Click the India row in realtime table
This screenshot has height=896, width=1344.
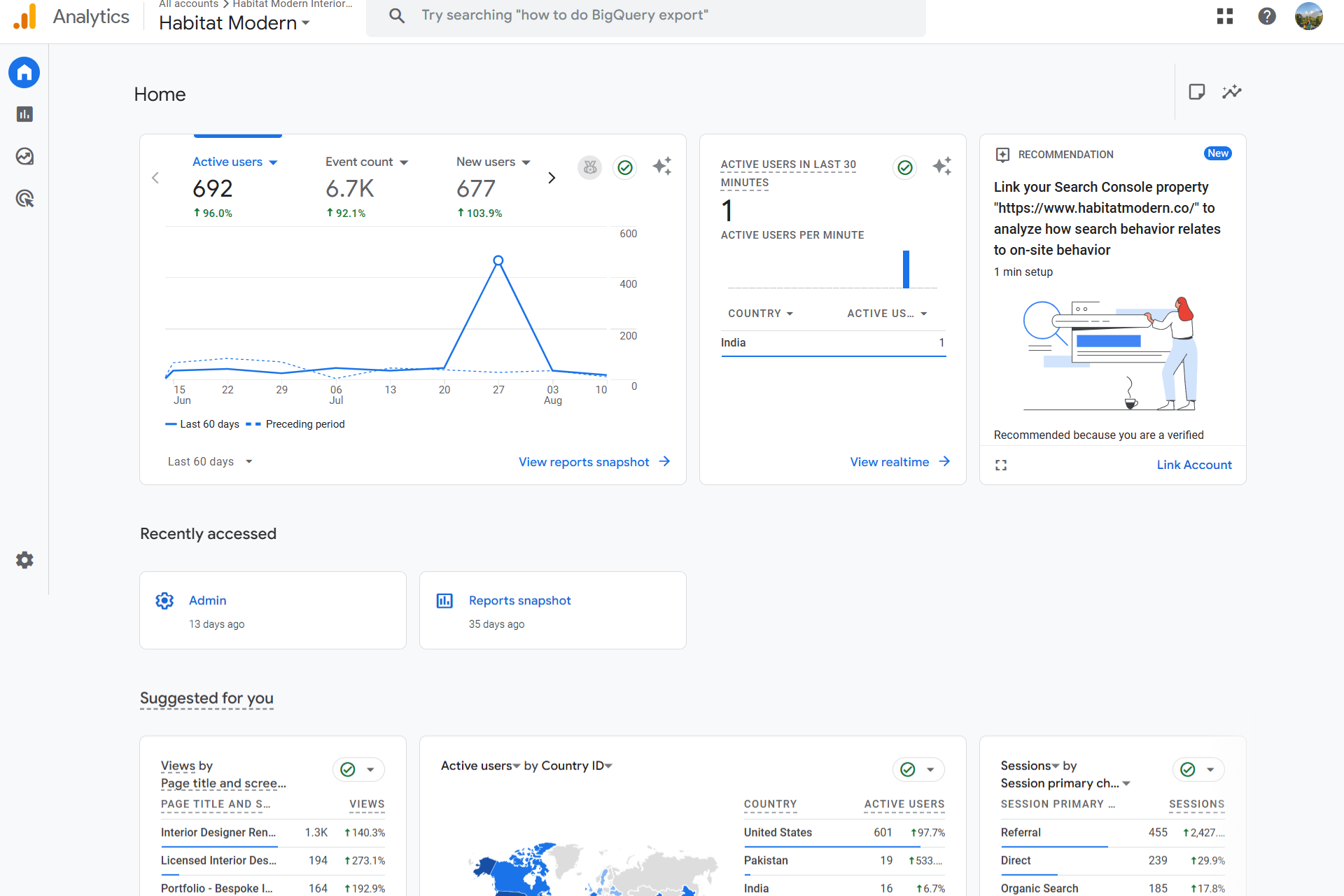click(833, 343)
